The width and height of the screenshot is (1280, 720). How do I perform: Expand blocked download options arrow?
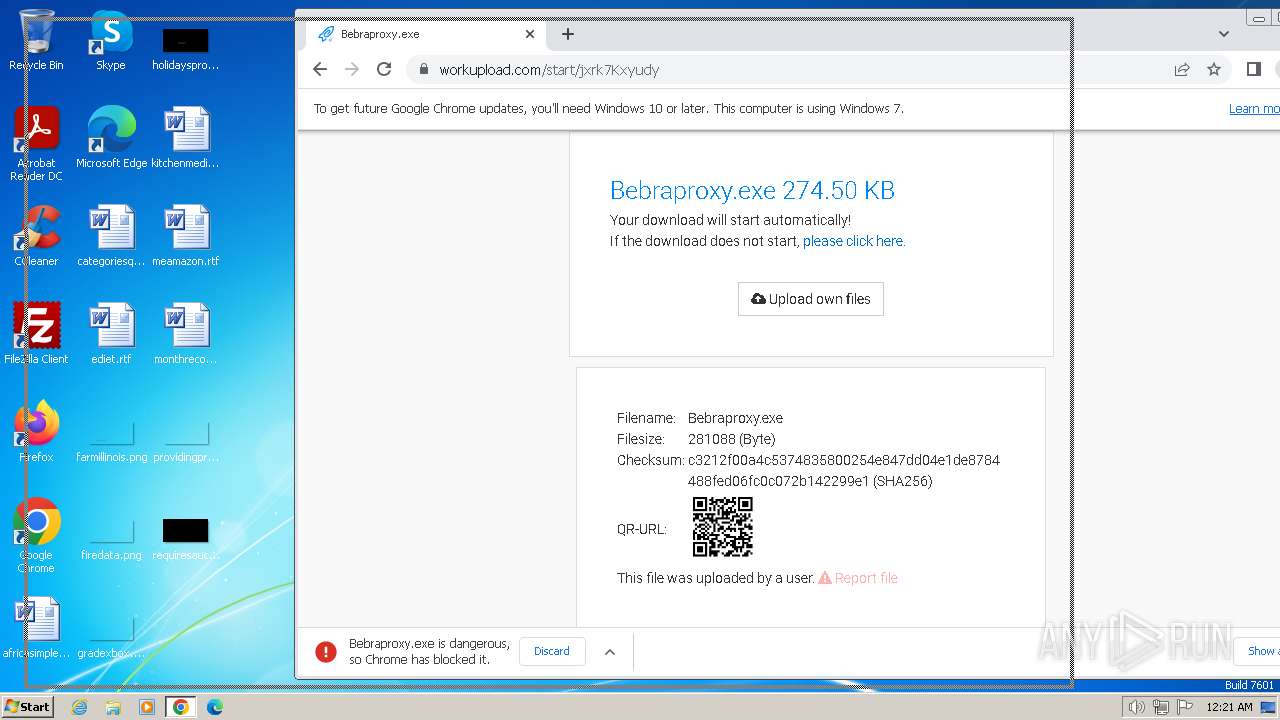pos(610,652)
